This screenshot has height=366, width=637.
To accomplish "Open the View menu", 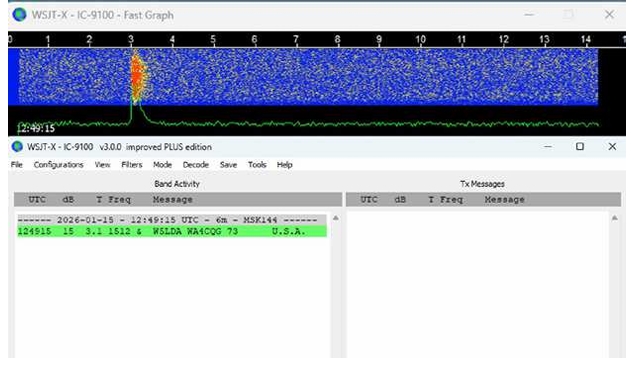I will click(102, 165).
